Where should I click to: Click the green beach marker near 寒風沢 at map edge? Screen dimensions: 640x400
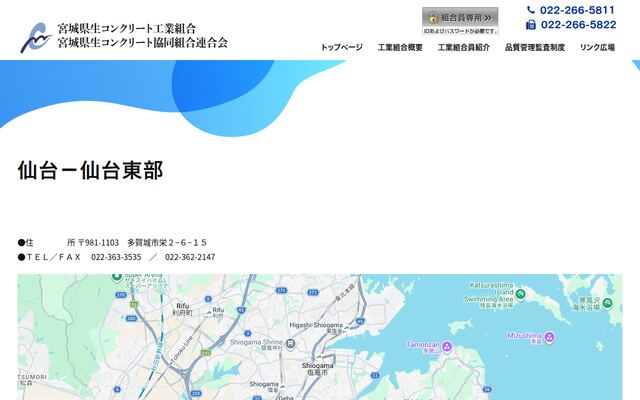click(607, 303)
